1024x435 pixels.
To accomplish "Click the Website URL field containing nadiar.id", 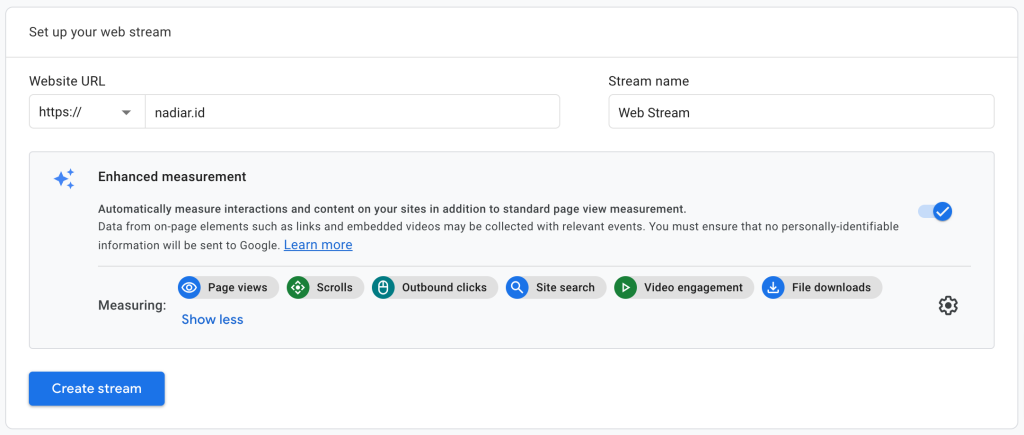I will [x=351, y=112].
